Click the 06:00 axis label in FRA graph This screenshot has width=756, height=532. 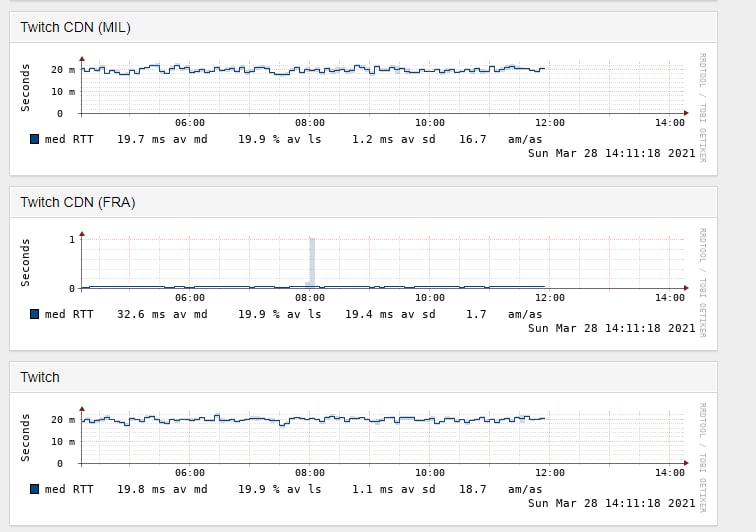click(x=189, y=298)
